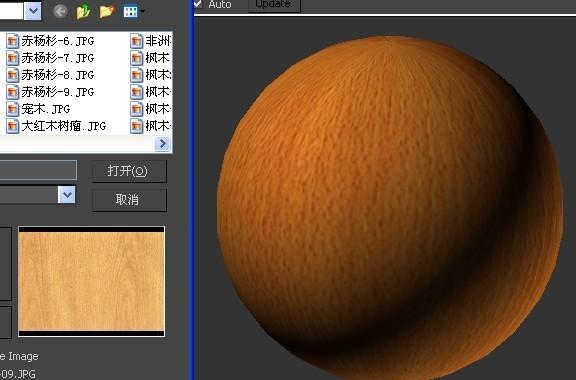Click the 取消 cancel button

click(129, 200)
